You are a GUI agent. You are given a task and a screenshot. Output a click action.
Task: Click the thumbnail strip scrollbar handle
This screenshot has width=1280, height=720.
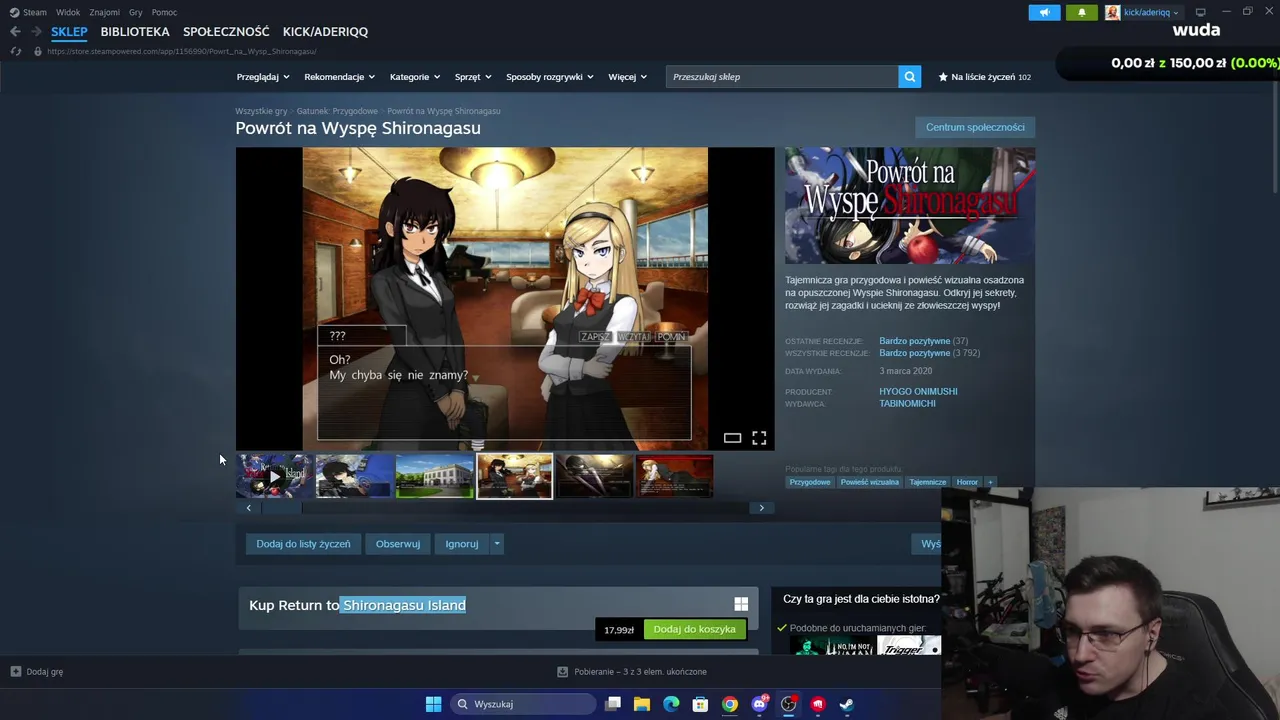tap(281, 508)
